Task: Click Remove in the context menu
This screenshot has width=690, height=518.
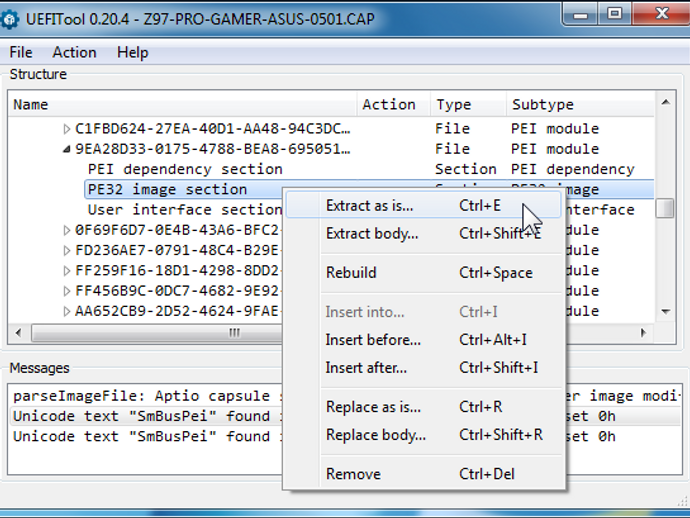Action: click(423, 474)
